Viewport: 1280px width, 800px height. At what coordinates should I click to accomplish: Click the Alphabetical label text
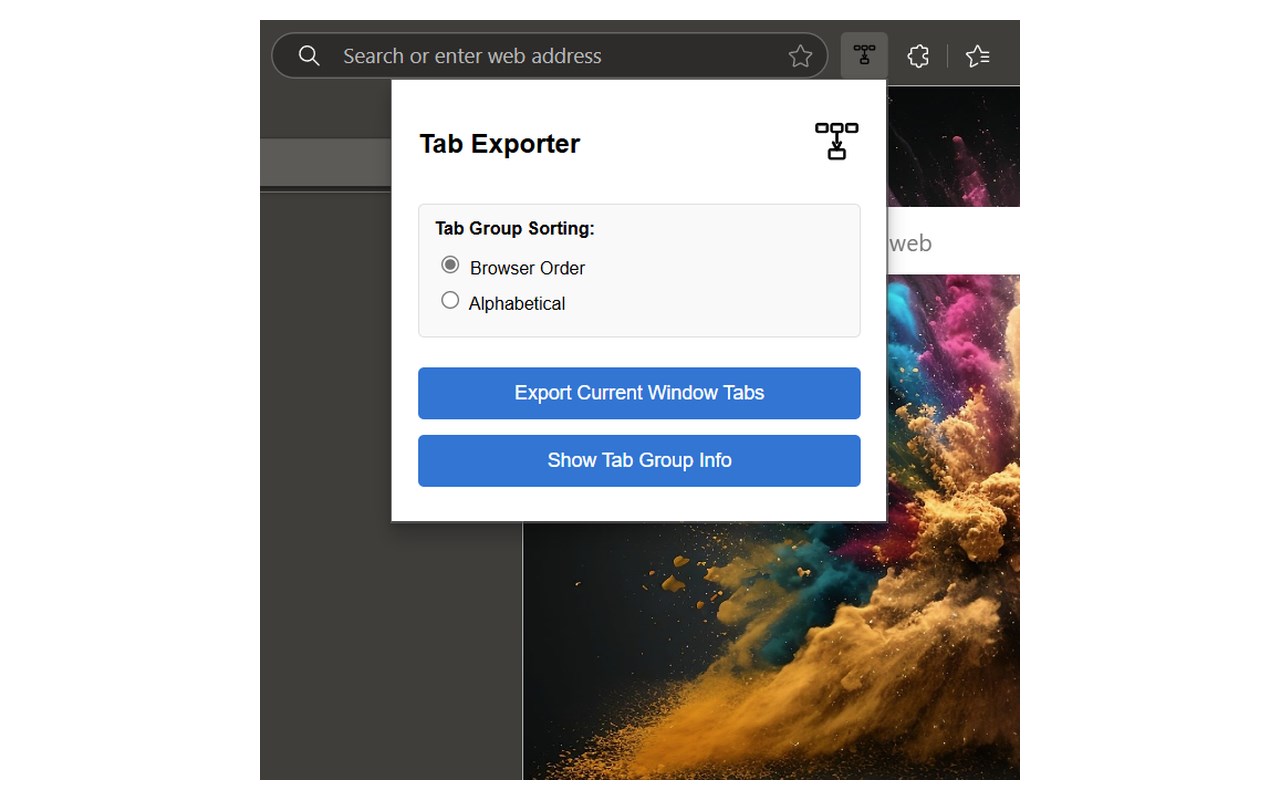tap(517, 303)
